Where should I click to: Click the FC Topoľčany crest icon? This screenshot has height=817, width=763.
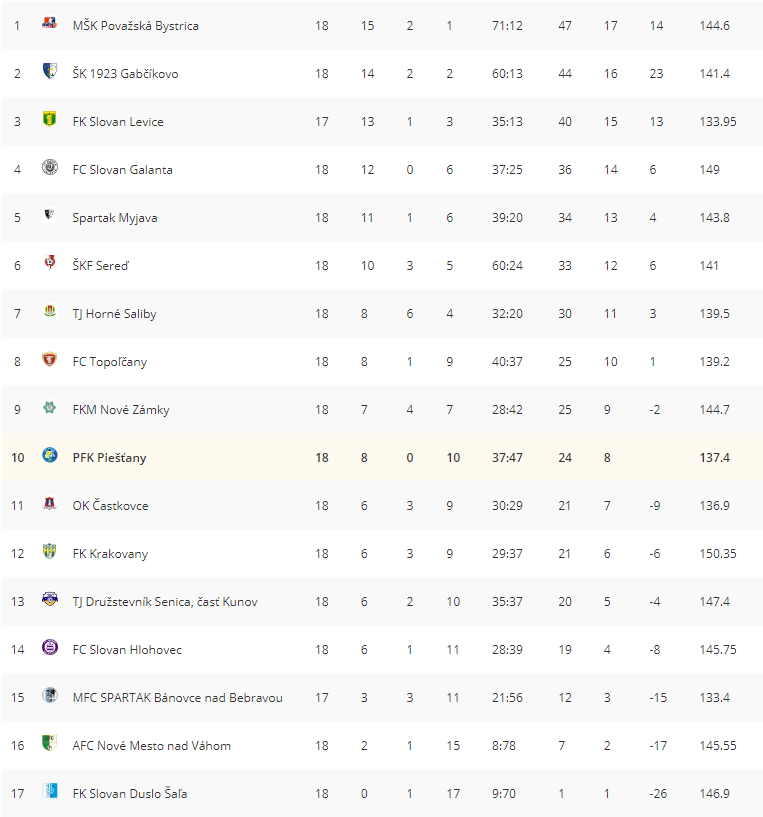(x=49, y=361)
